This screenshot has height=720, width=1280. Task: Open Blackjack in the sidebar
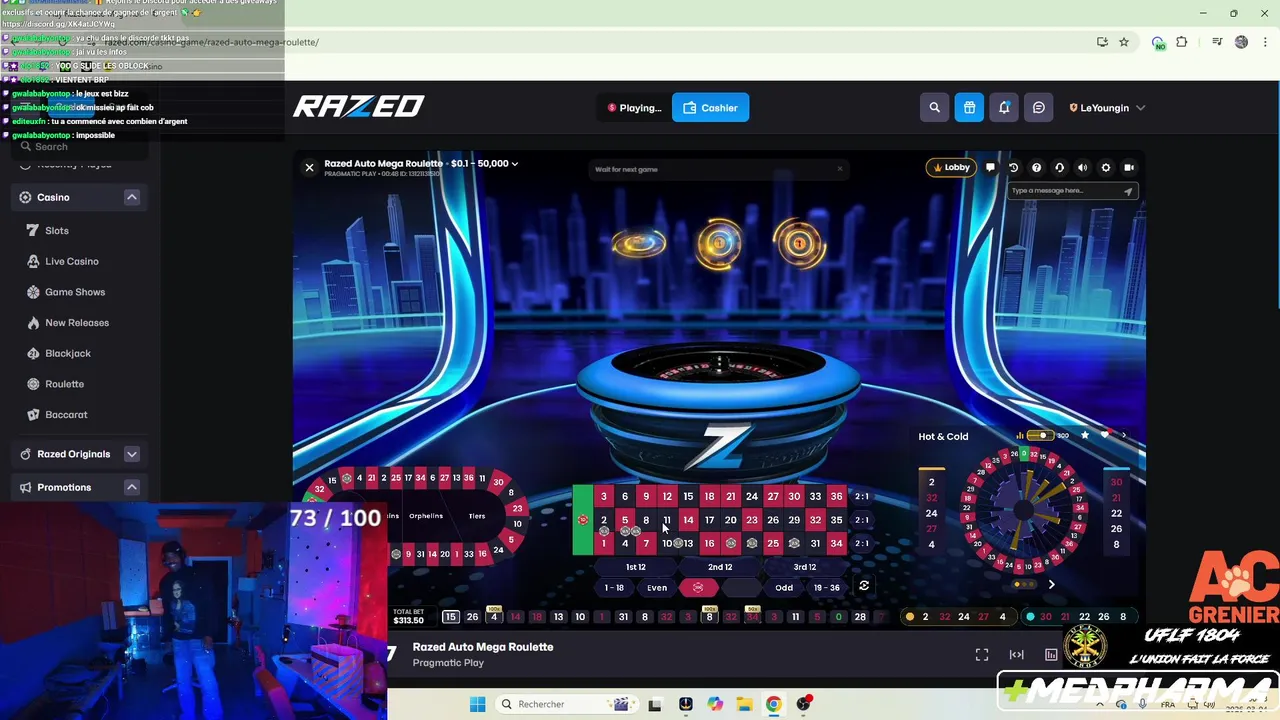(68, 353)
